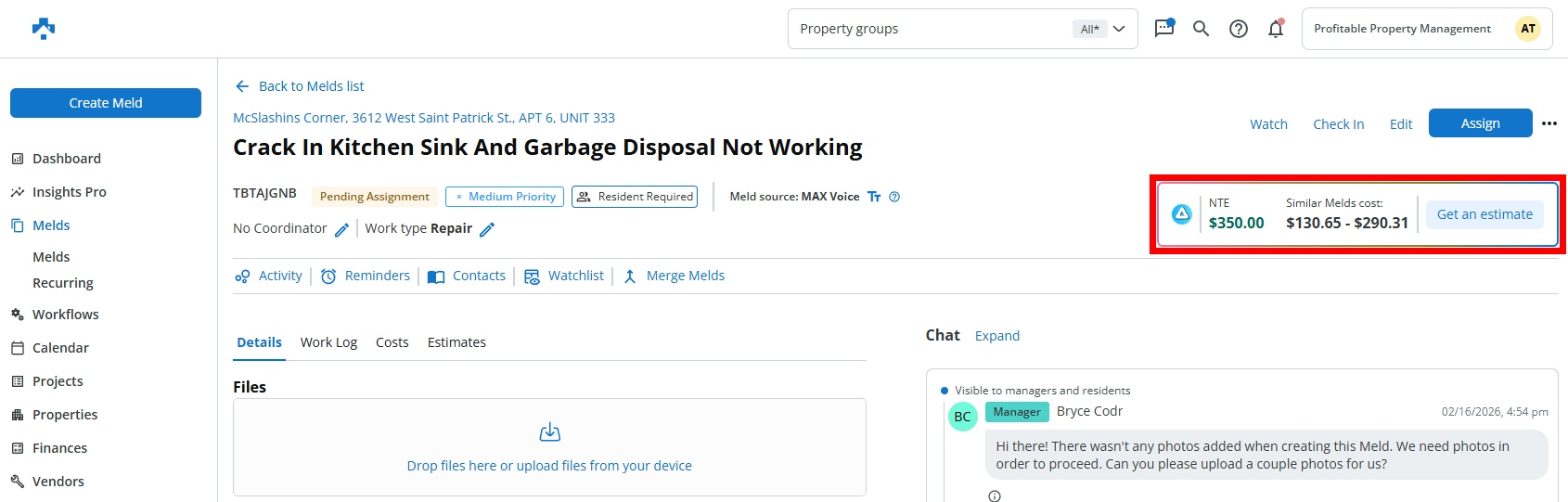Open the chat messages icon in header

point(1163,29)
